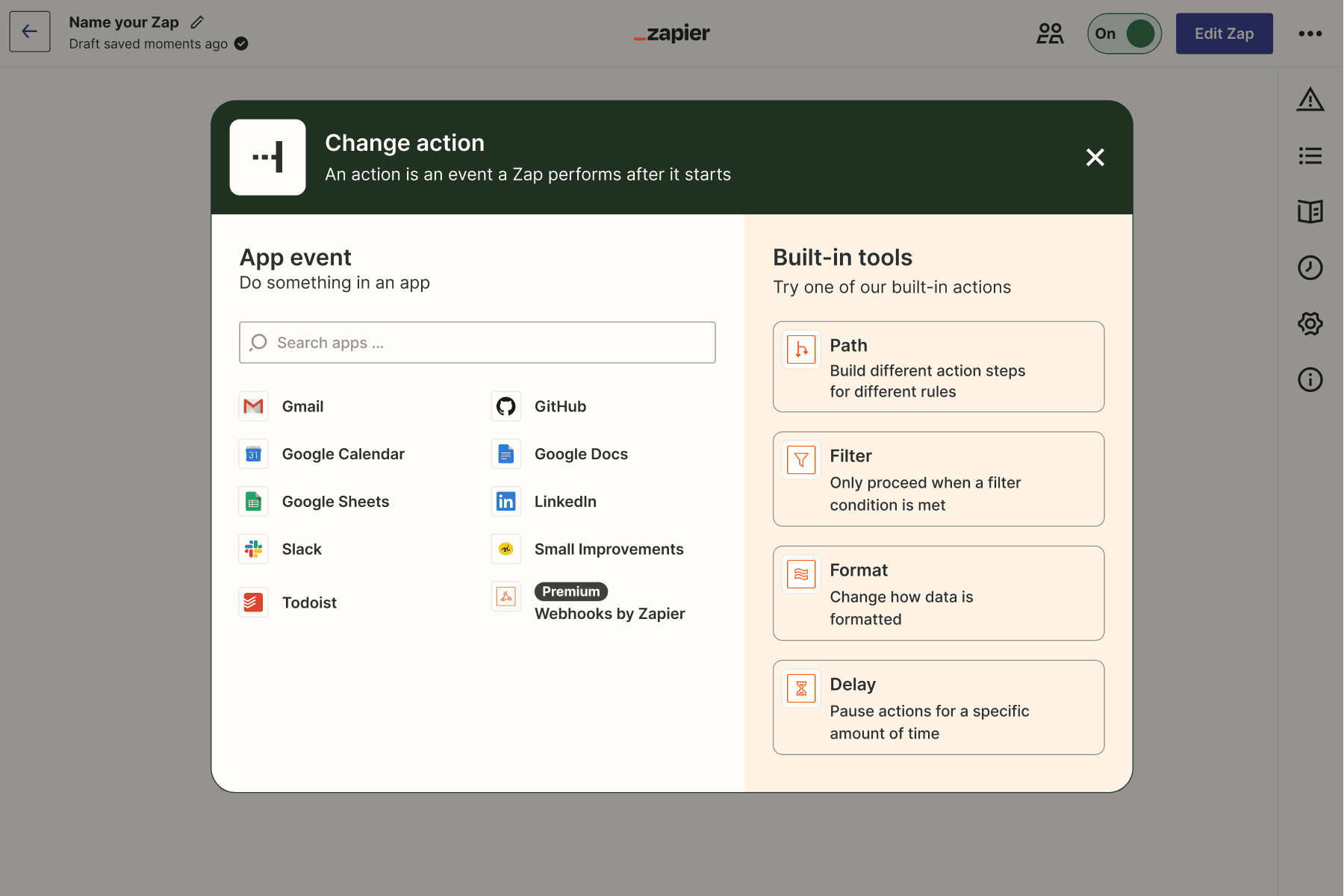
Task: Click the Google Sheets app icon
Action: pos(254,502)
